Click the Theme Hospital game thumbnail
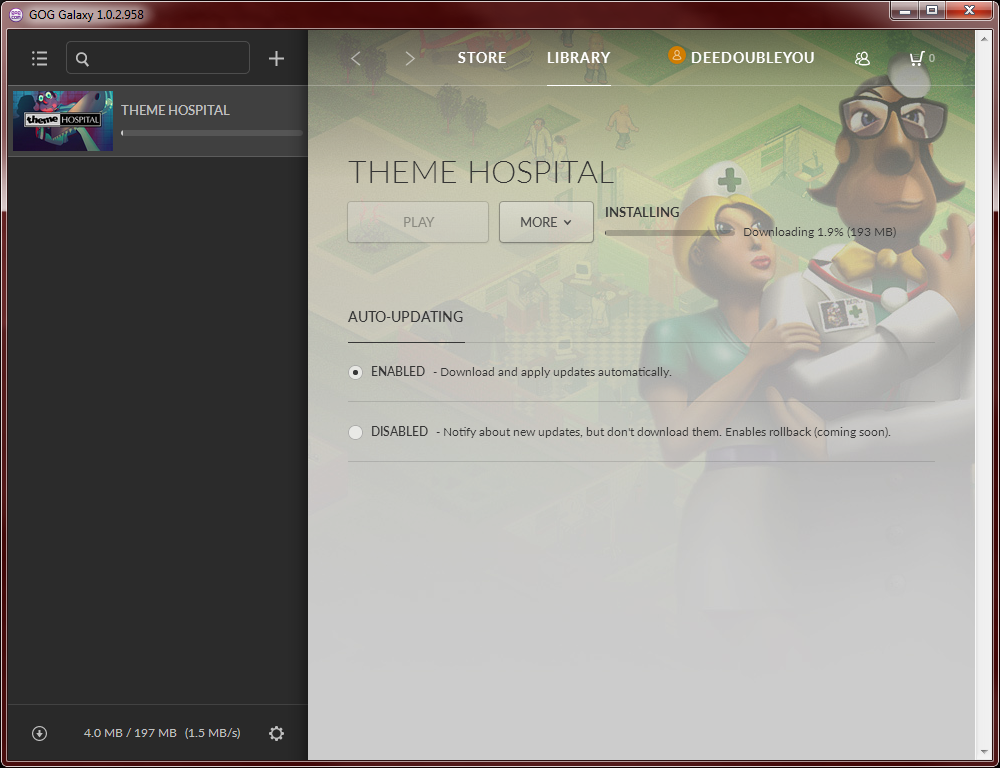Image resolution: width=1000 pixels, height=768 pixels. coord(62,121)
